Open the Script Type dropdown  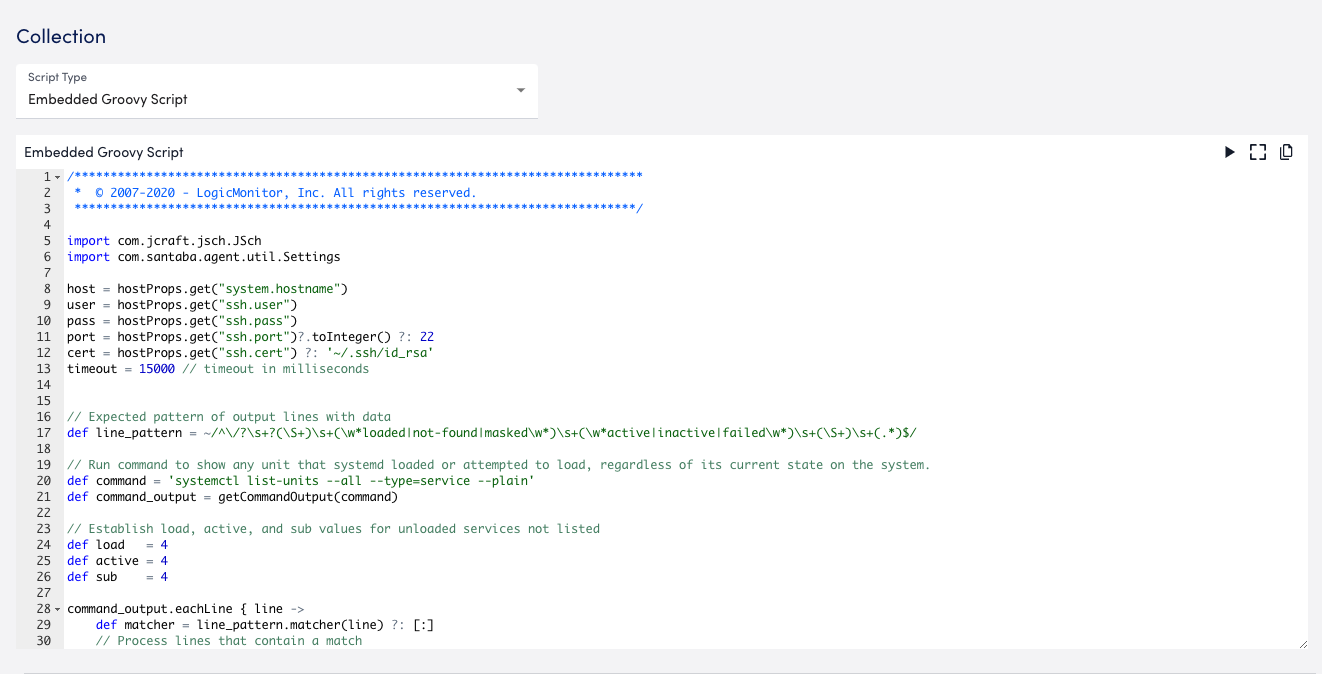click(520, 90)
